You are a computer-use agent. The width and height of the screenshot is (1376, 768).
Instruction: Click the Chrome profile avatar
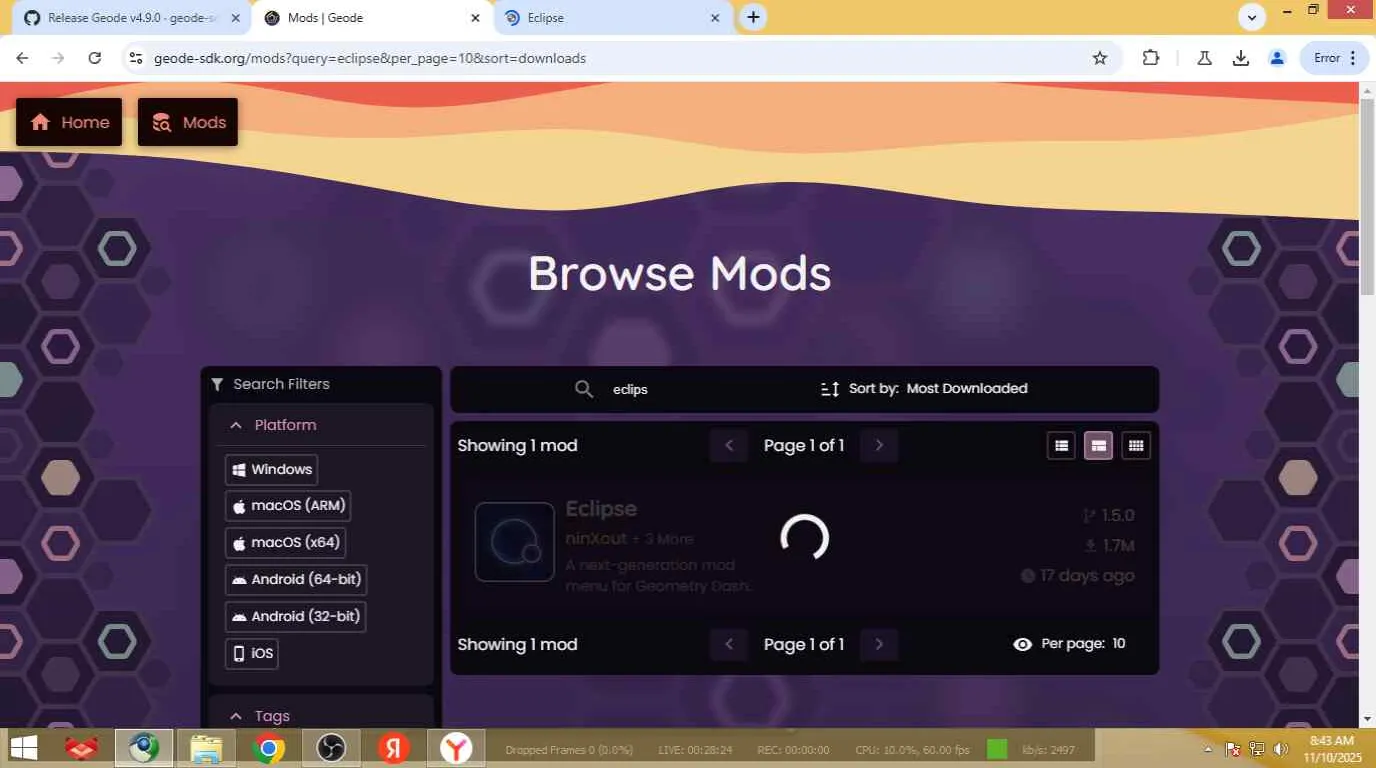pos(1277,58)
